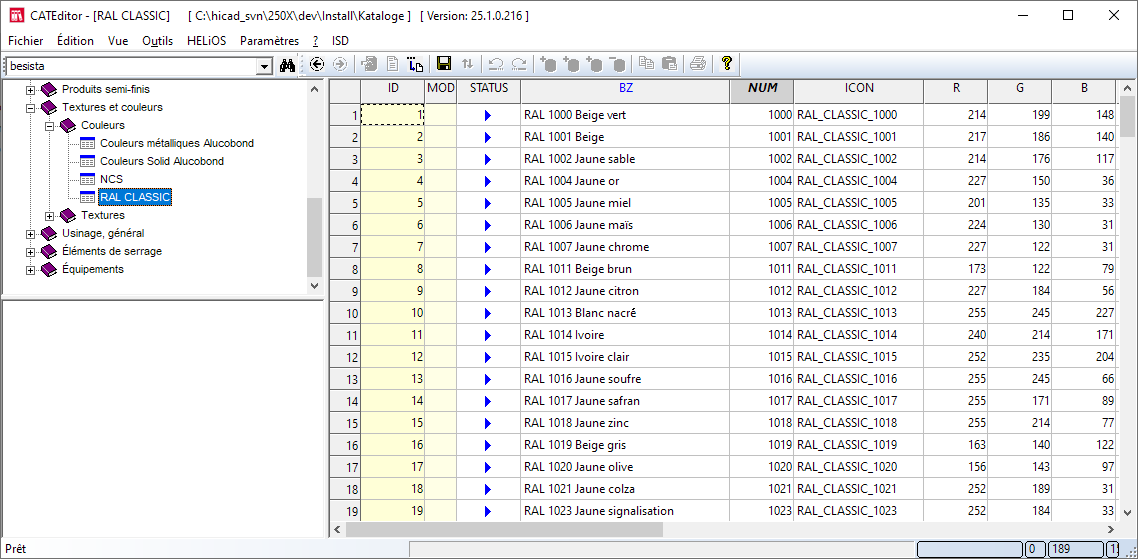
Task: Click the back navigation arrow icon
Action: [x=317, y=64]
